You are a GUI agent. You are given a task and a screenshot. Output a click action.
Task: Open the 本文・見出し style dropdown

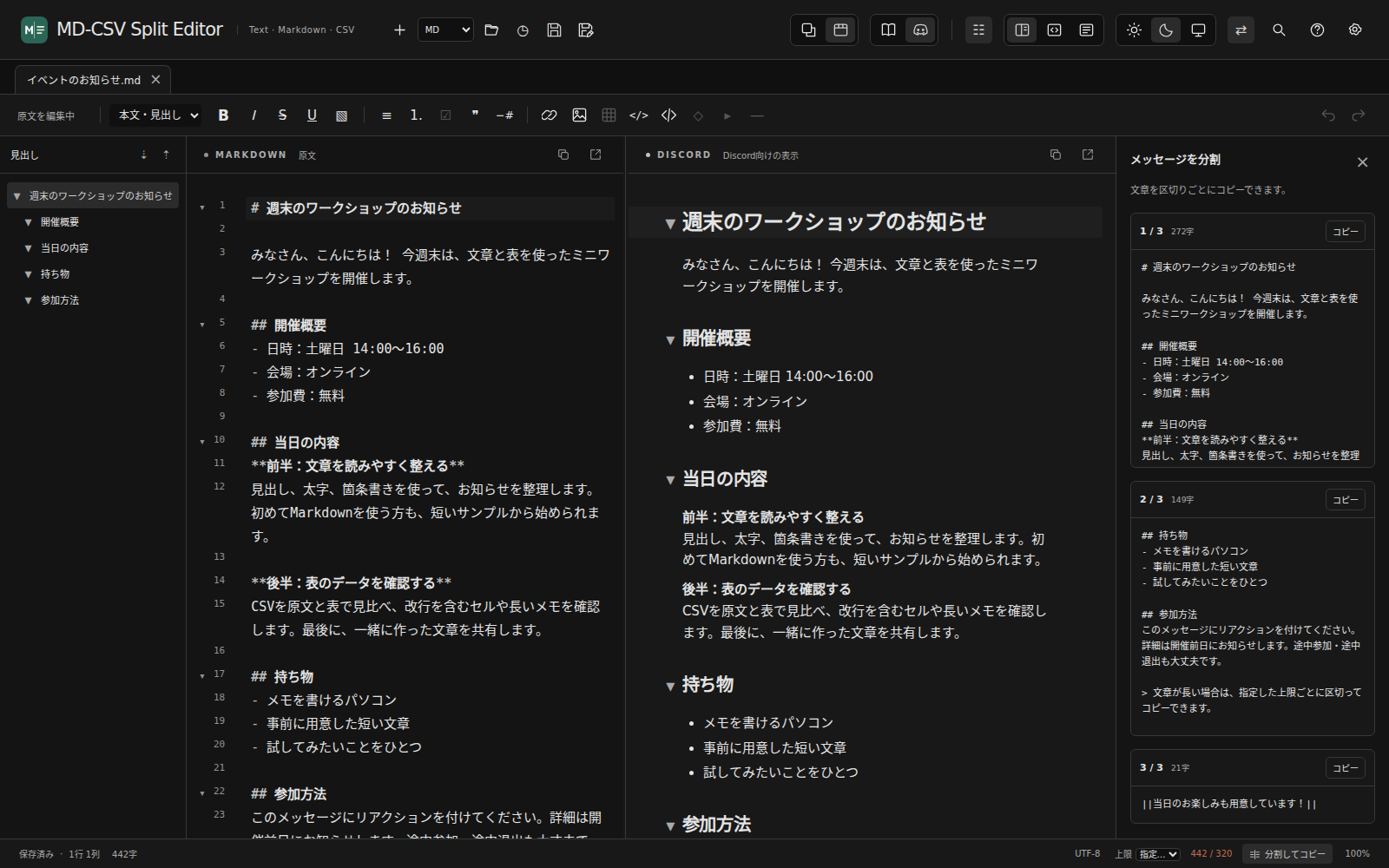tap(157, 115)
